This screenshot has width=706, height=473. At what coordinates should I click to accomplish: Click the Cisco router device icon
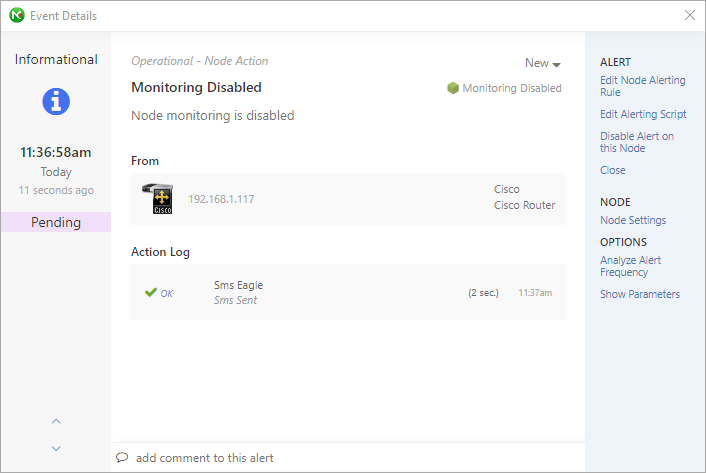(158, 198)
